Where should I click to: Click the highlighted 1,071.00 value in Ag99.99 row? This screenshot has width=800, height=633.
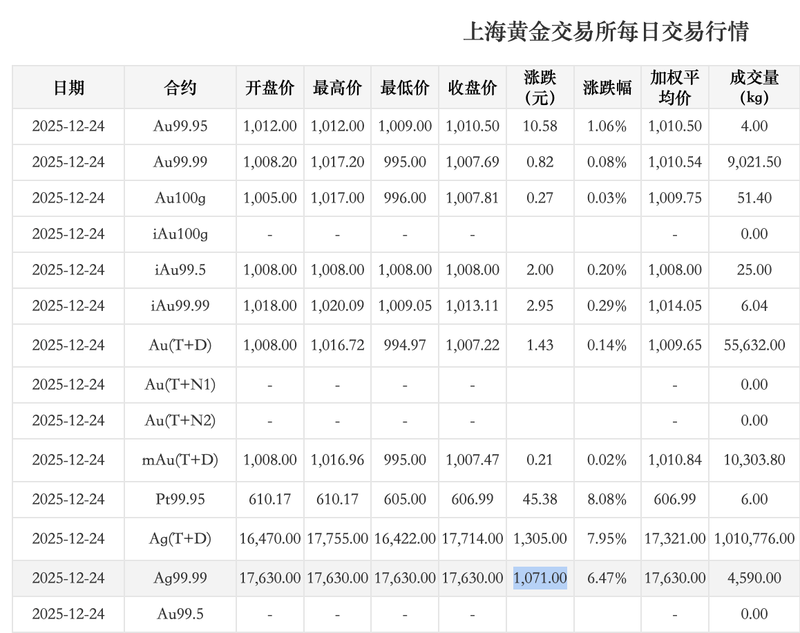click(x=538, y=577)
